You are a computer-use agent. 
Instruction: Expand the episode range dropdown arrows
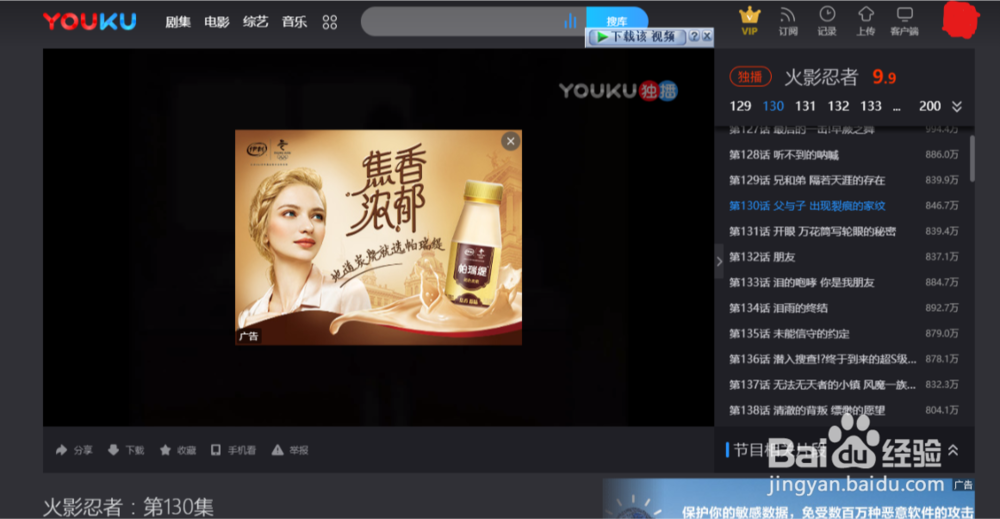pos(957,106)
